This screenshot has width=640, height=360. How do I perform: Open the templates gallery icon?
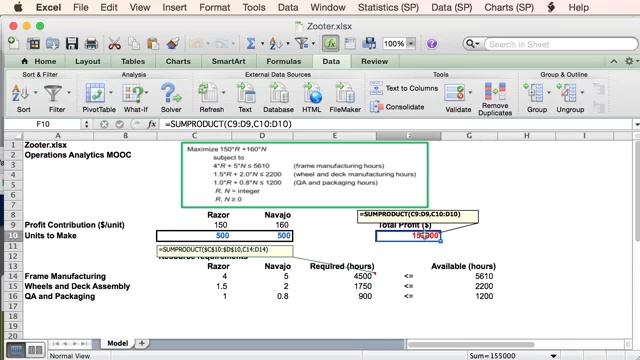[33, 43]
